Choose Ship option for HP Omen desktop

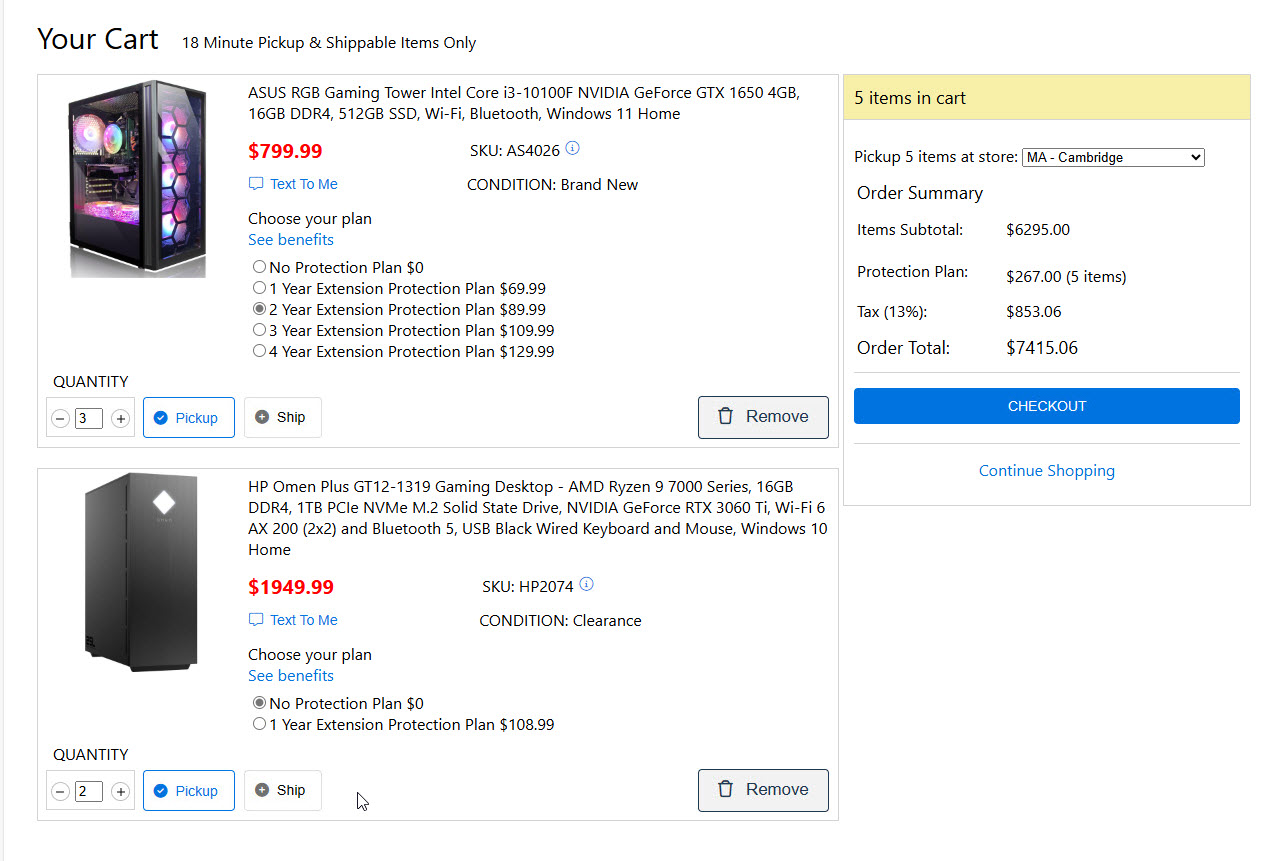click(282, 790)
